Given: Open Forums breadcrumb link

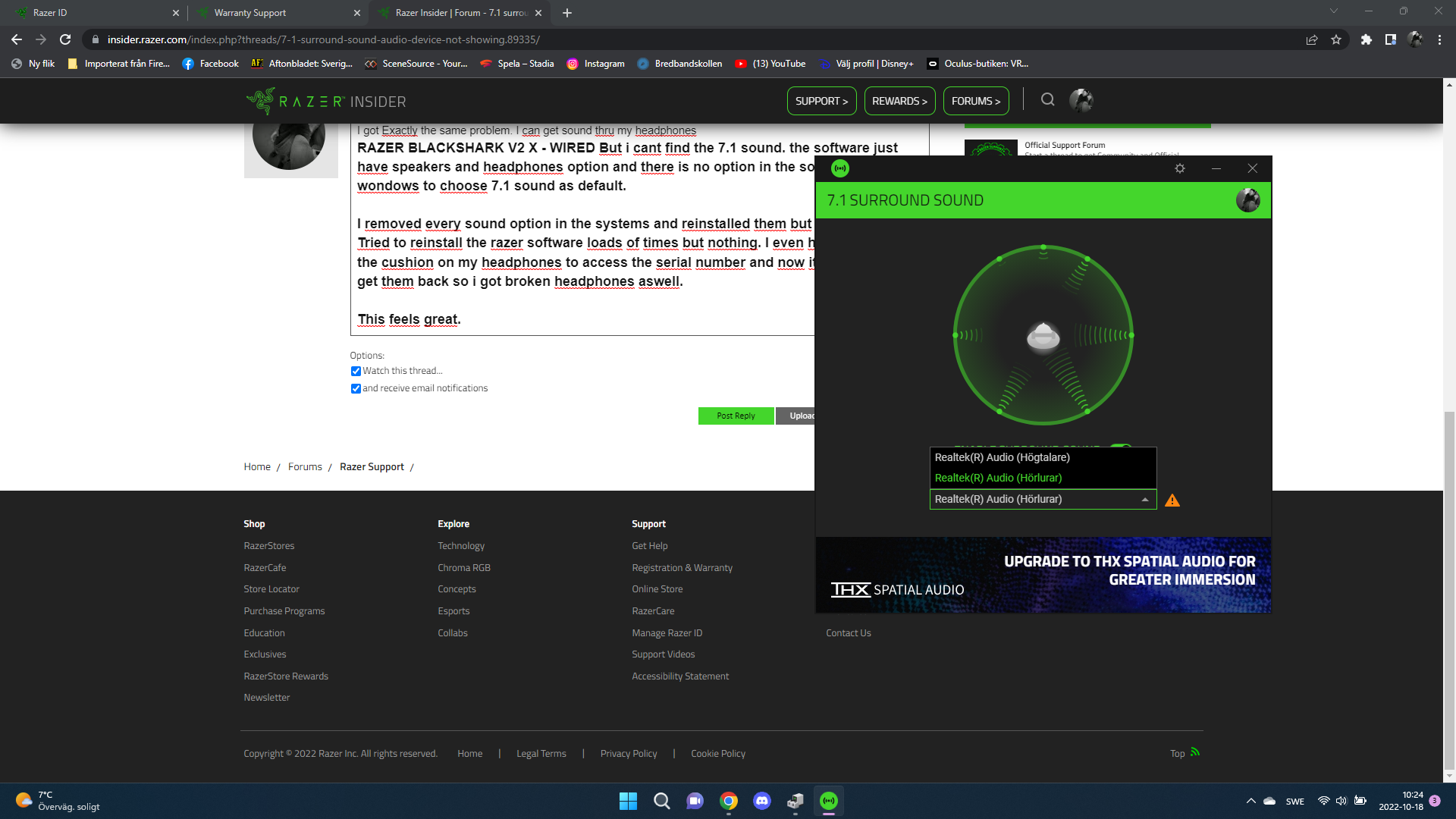Looking at the screenshot, I should [x=305, y=467].
